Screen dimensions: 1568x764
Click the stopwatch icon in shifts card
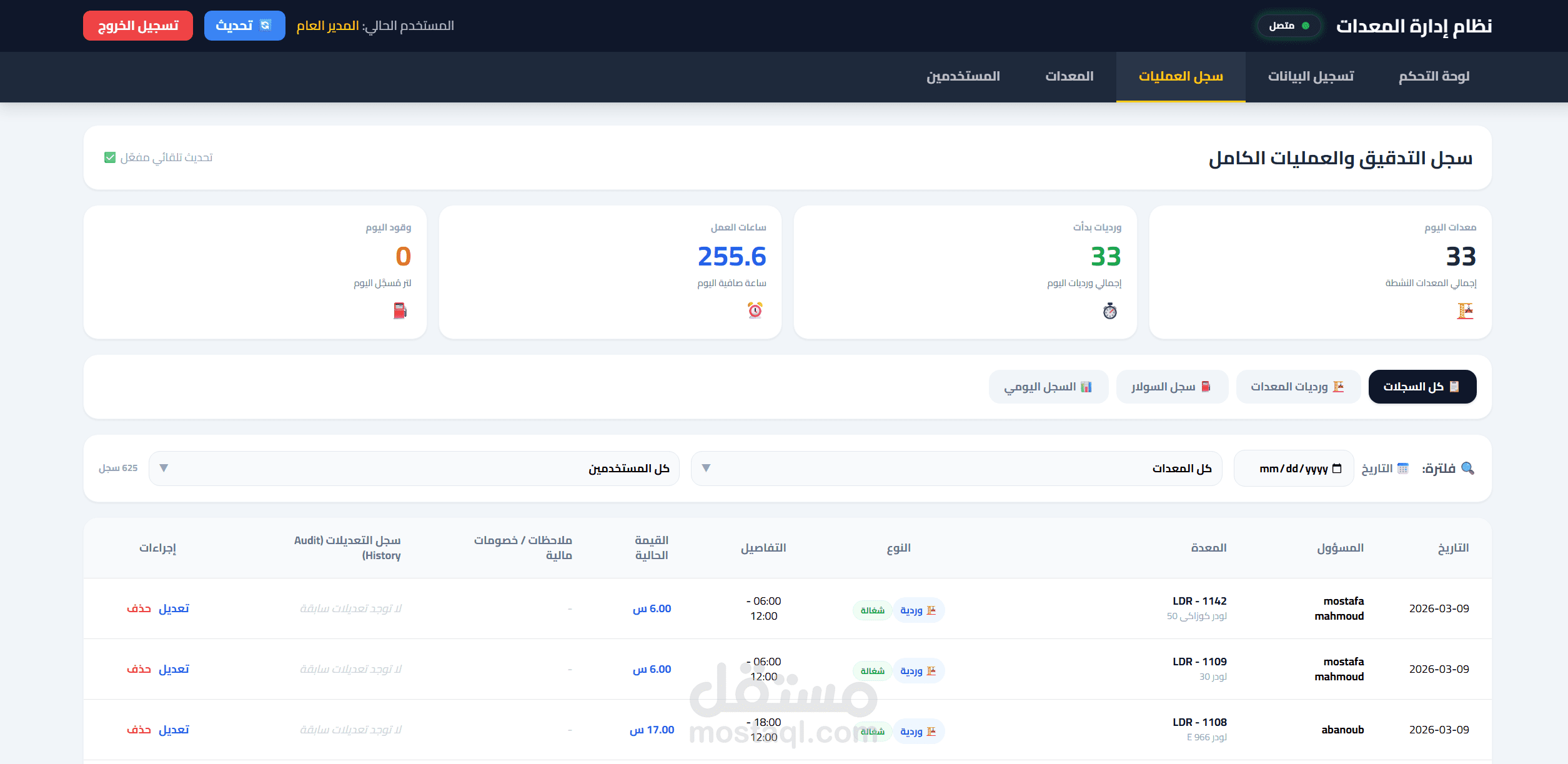[x=1109, y=310]
